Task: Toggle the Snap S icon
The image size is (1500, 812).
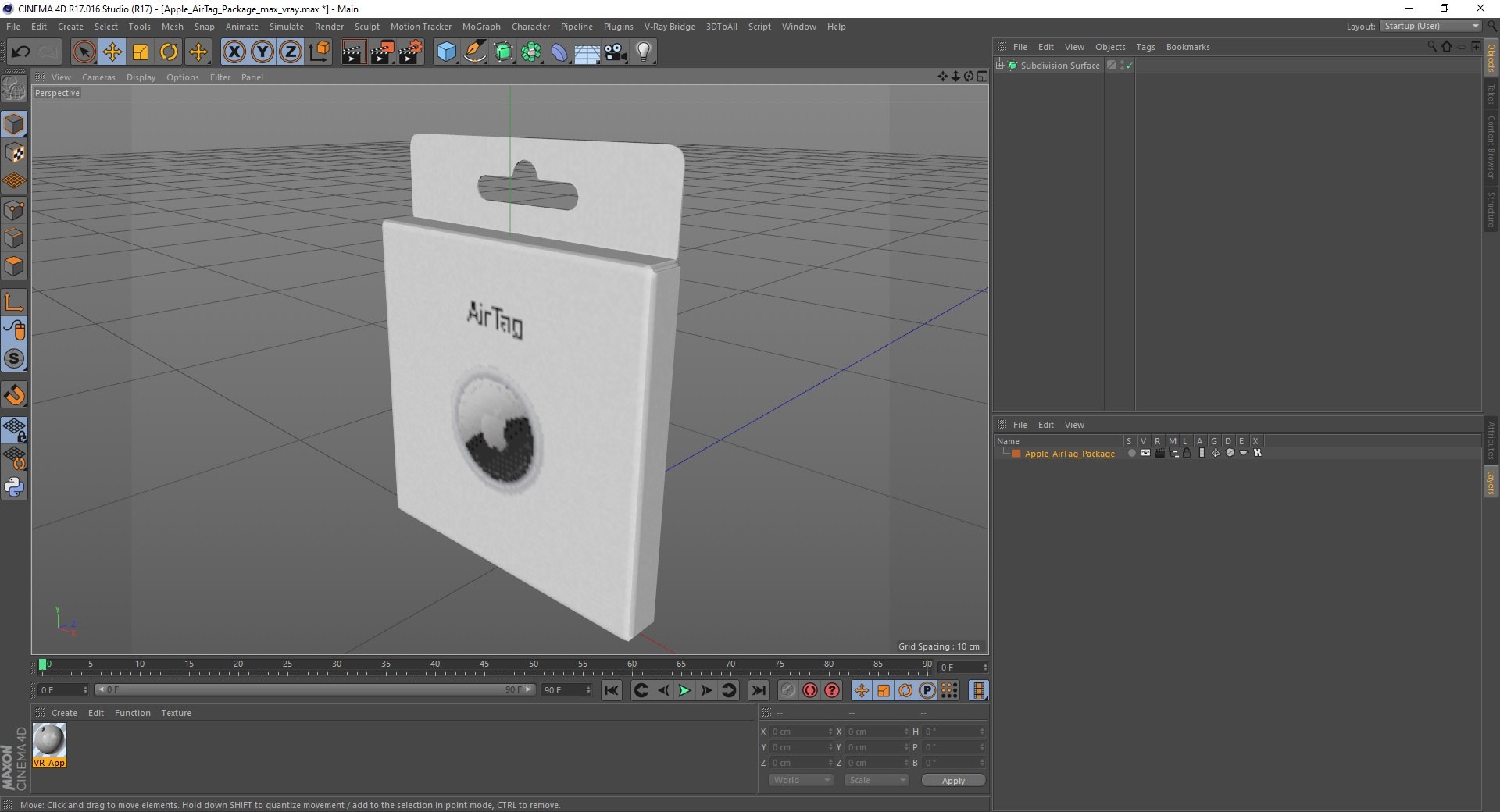Action: [14, 358]
